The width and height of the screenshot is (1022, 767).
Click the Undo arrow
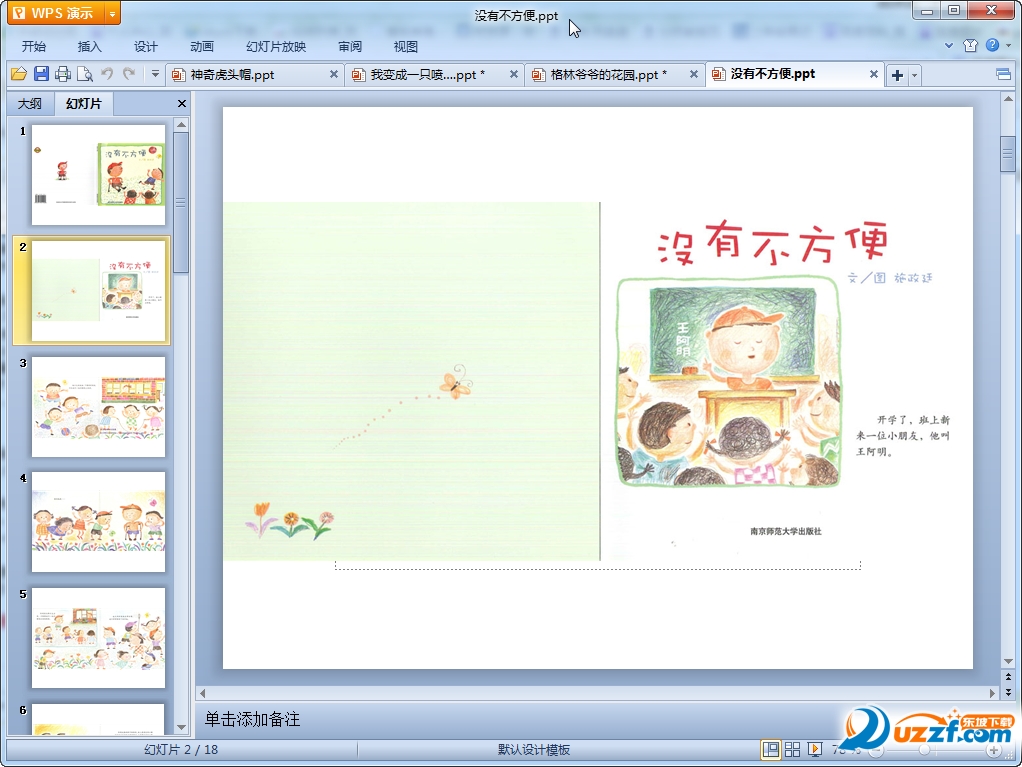tap(107, 74)
